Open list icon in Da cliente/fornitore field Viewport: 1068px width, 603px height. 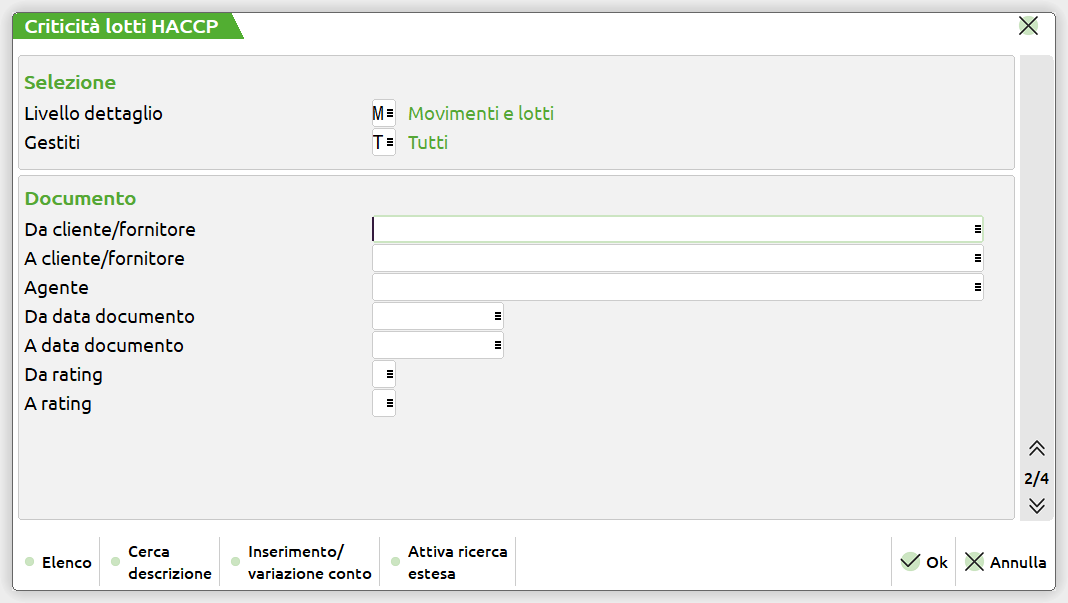pyautogui.click(x=977, y=230)
